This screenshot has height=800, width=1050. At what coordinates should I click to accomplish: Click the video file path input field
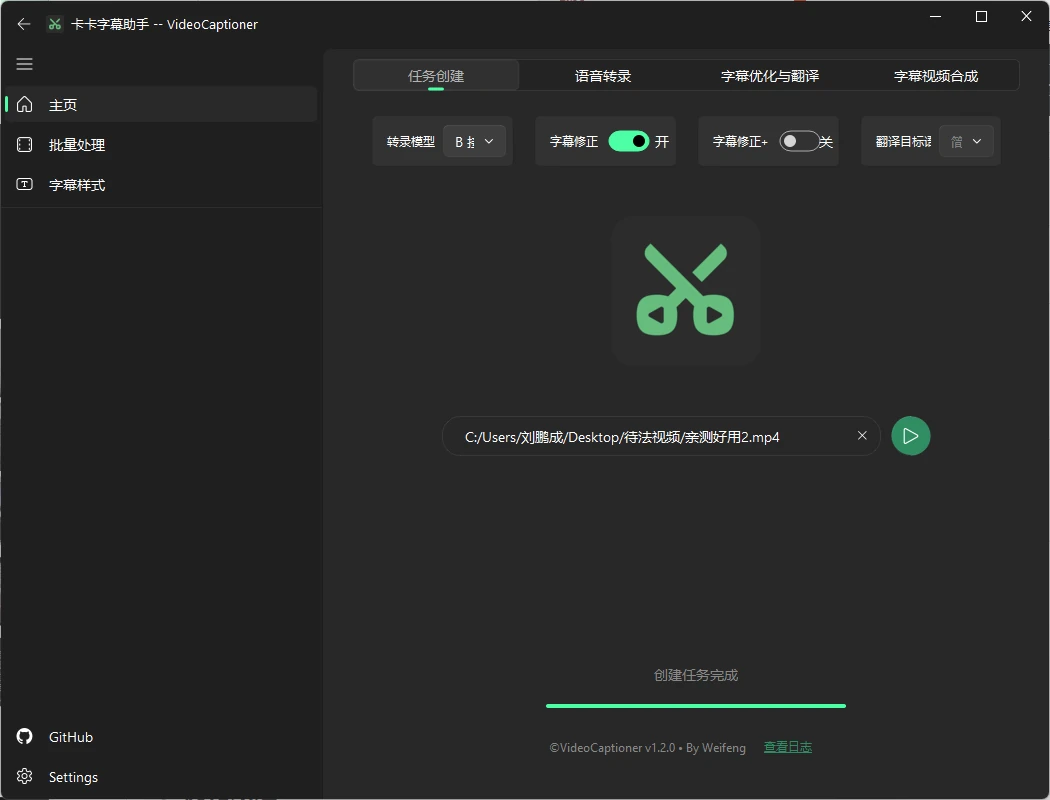[650, 437]
